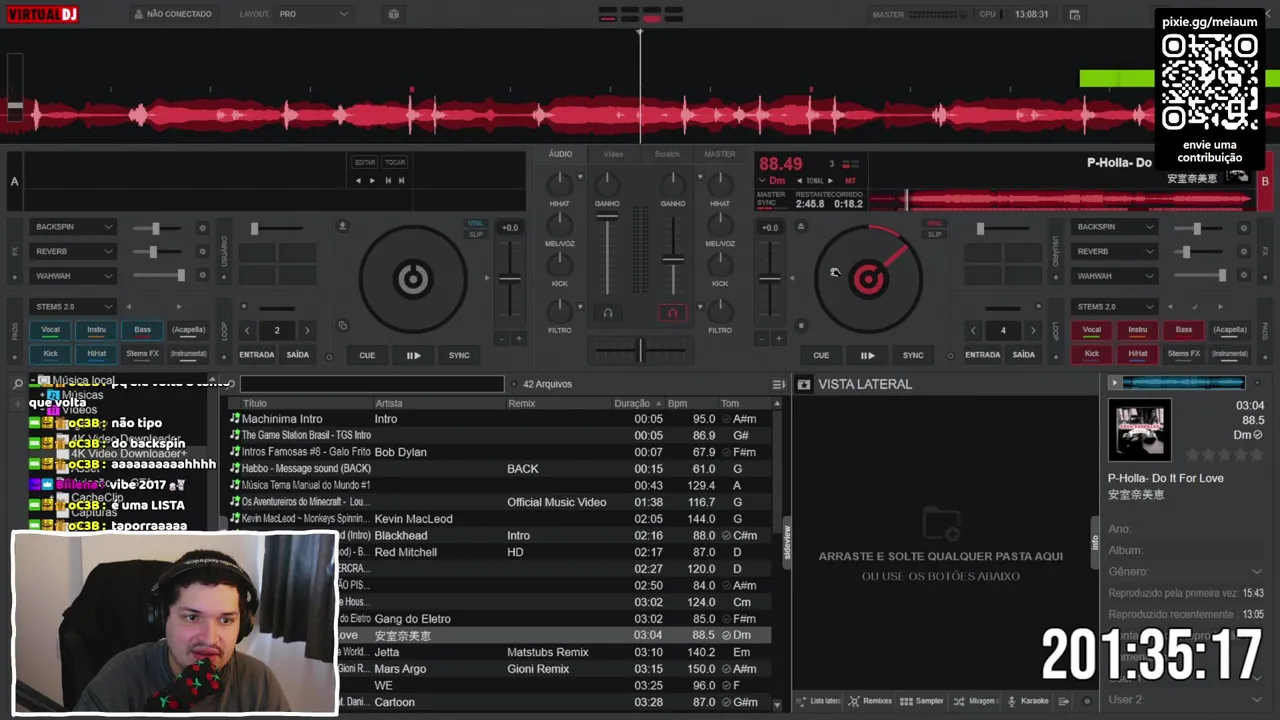Viewport: 1280px width, 720px height.
Task: Open STEMS 2.0 pads dropdown on deck A
Action: click(74, 306)
